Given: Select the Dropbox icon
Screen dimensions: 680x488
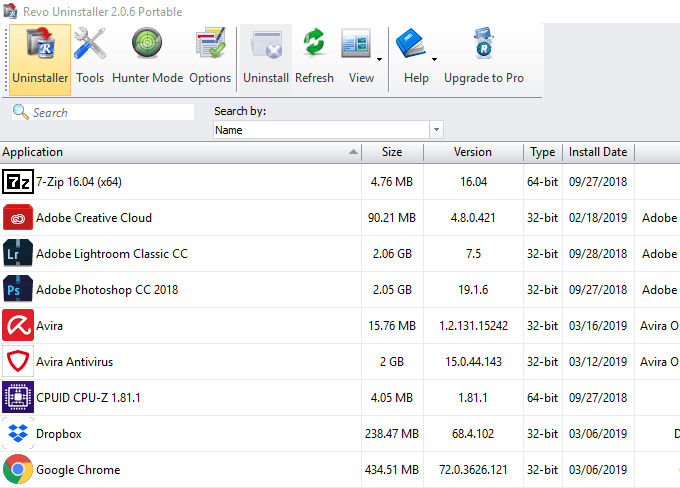Looking at the screenshot, I should (18, 433).
